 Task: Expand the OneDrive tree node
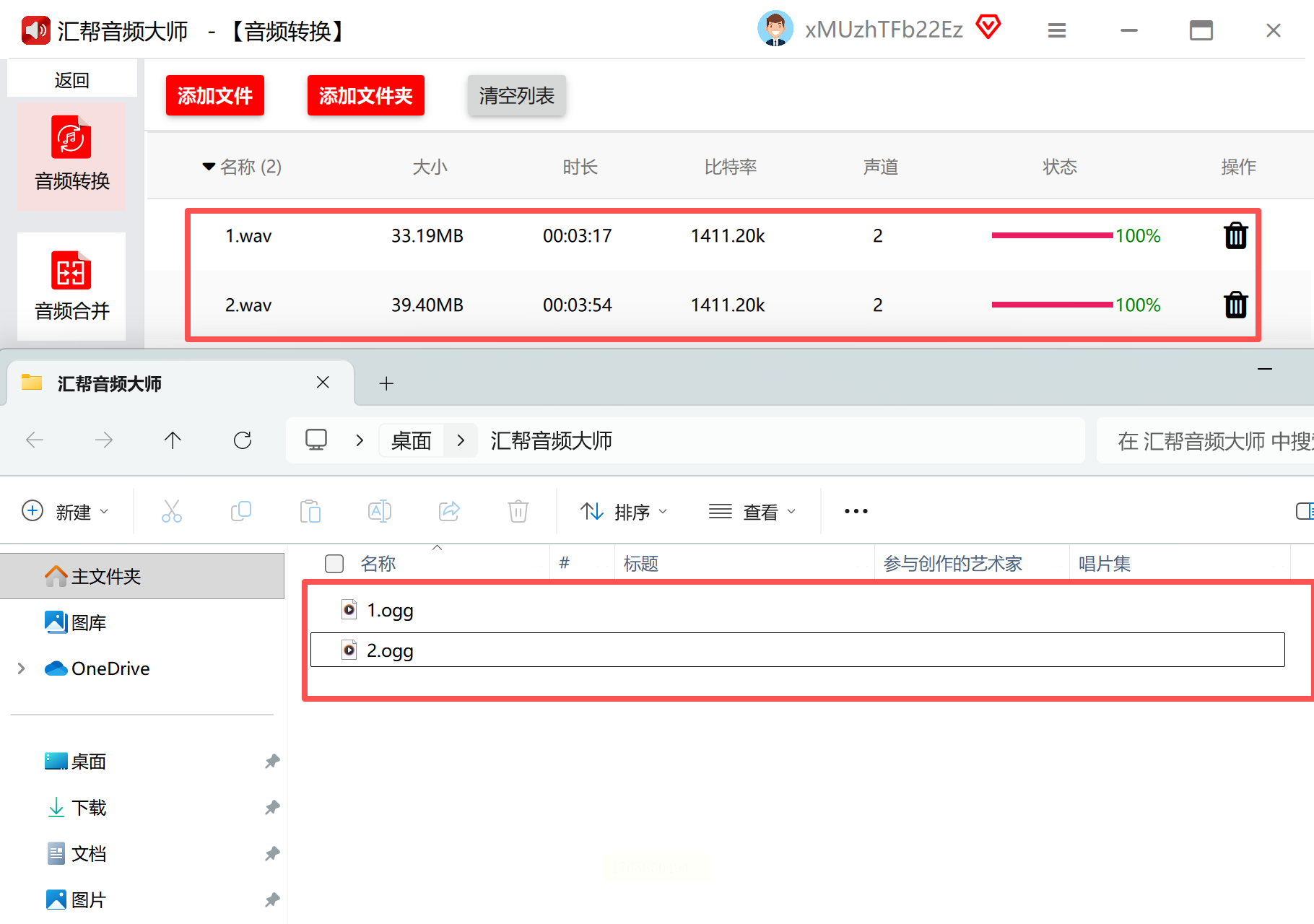click(22, 668)
